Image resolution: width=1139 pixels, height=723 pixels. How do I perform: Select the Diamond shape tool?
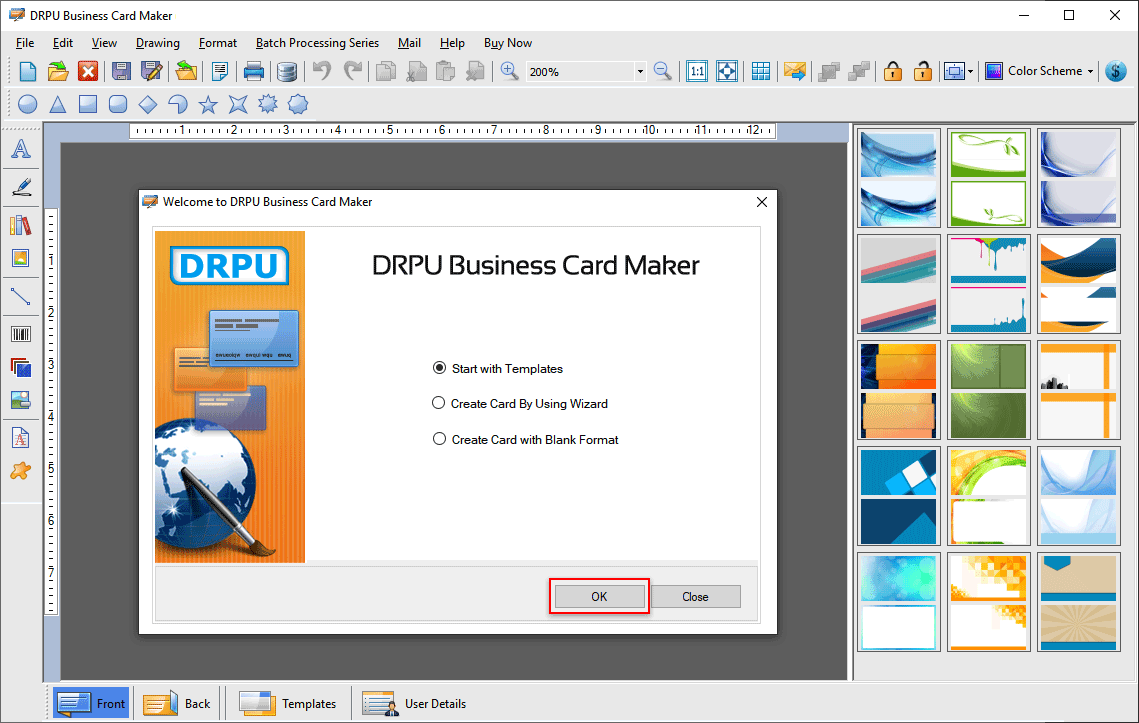coord(147,105)
